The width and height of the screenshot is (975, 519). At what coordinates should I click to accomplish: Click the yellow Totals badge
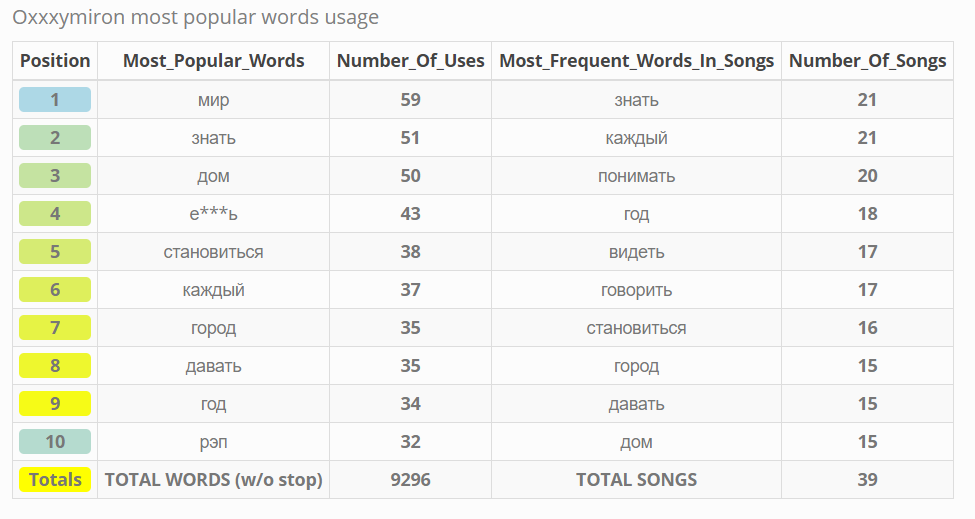pos(55,480)
